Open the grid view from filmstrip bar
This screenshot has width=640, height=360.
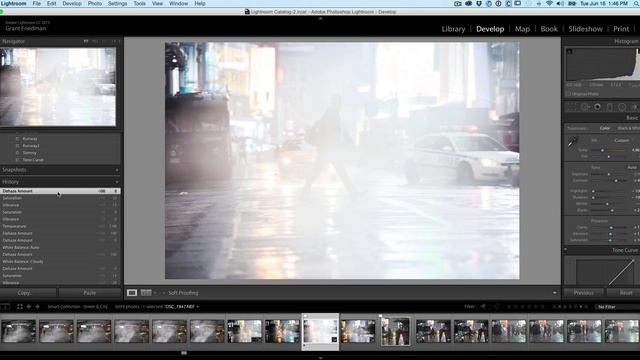[x=20, y=307]
